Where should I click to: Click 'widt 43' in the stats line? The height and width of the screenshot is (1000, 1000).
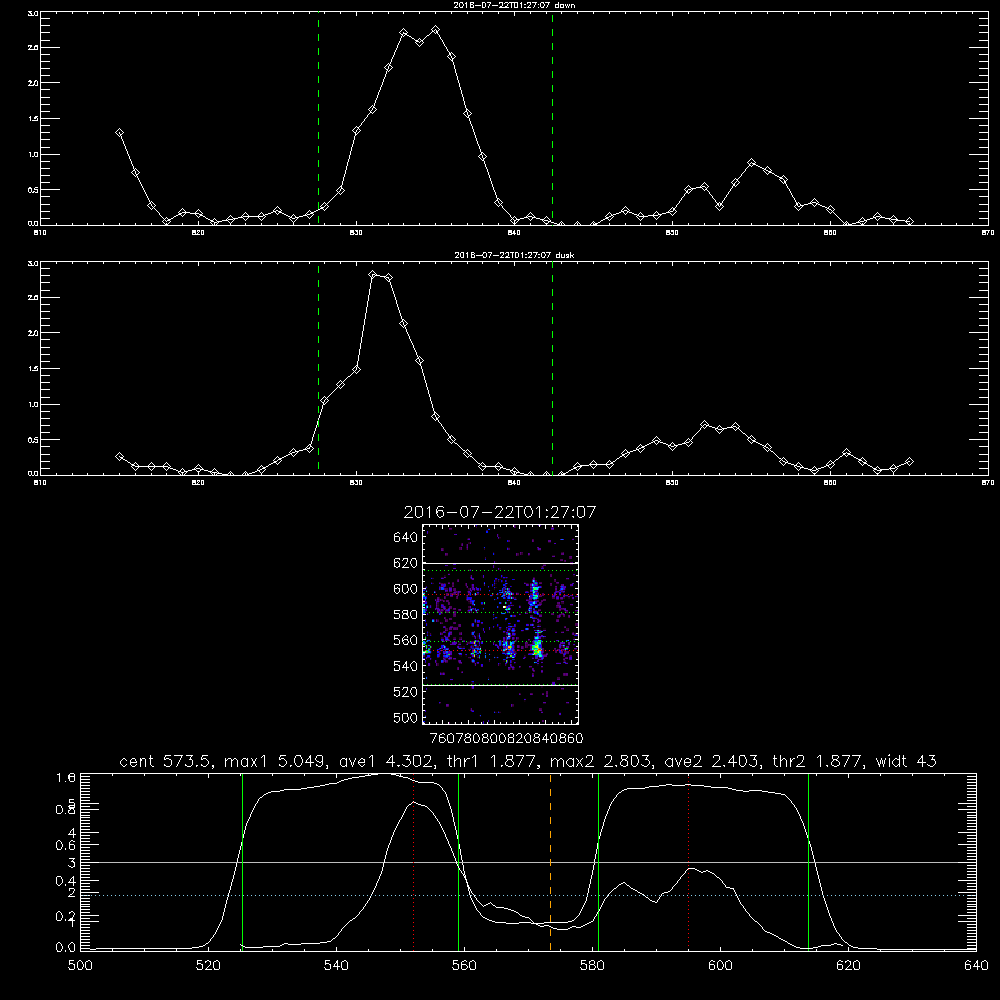tap(906, 761)
